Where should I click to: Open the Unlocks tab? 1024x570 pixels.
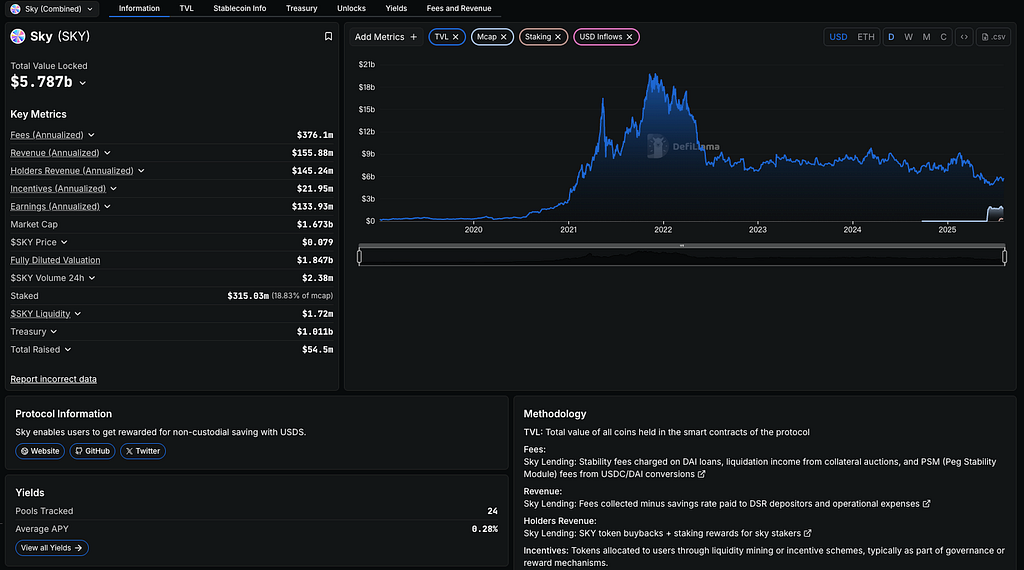[x=351, y=8]
